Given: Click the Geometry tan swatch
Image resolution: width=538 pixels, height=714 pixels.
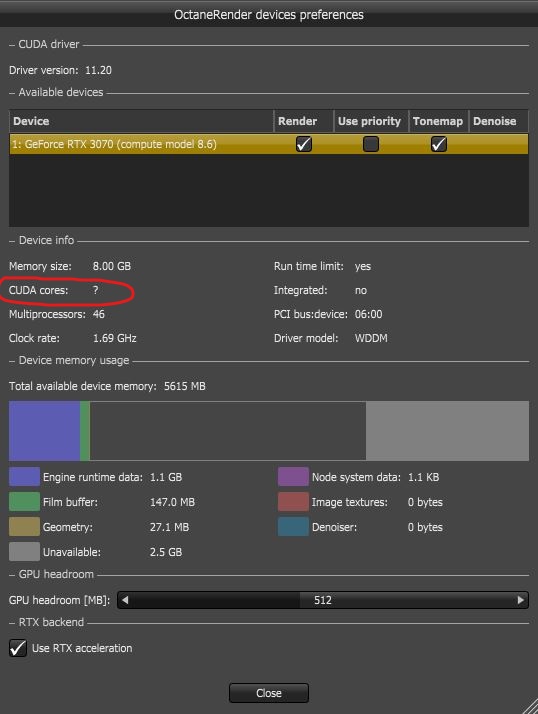Looking at the screenshot, I should [24, 527].
